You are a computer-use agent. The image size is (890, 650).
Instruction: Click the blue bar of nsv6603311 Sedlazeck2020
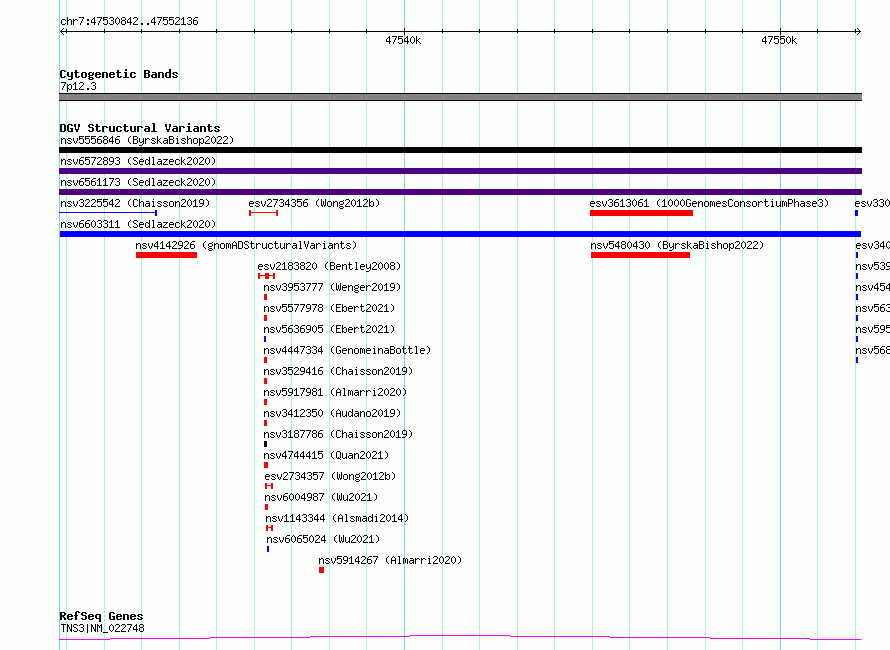[x=460, y=234]
